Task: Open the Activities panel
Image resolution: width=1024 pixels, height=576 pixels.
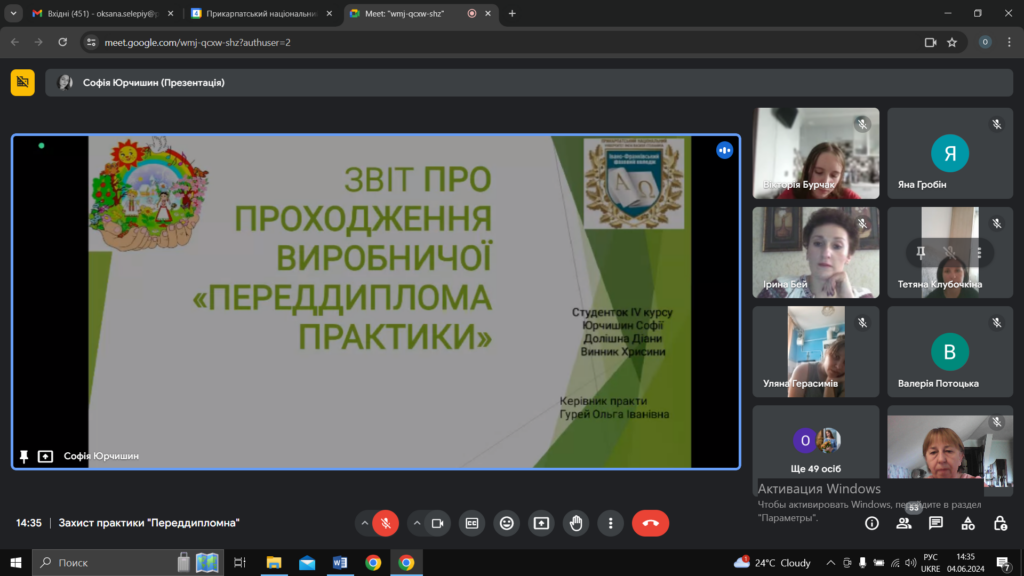Action: (x=968, y=523)
